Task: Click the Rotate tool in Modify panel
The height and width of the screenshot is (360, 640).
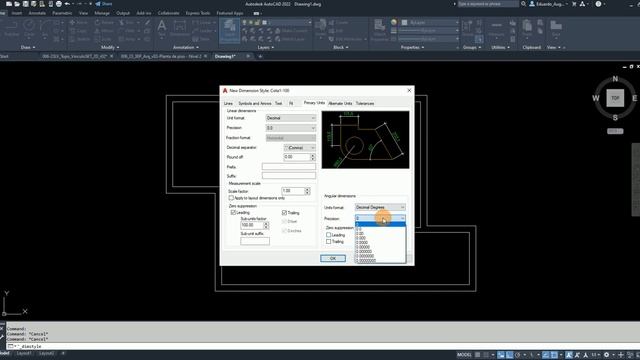Action: pyautogui.click(x=103, y=22)
